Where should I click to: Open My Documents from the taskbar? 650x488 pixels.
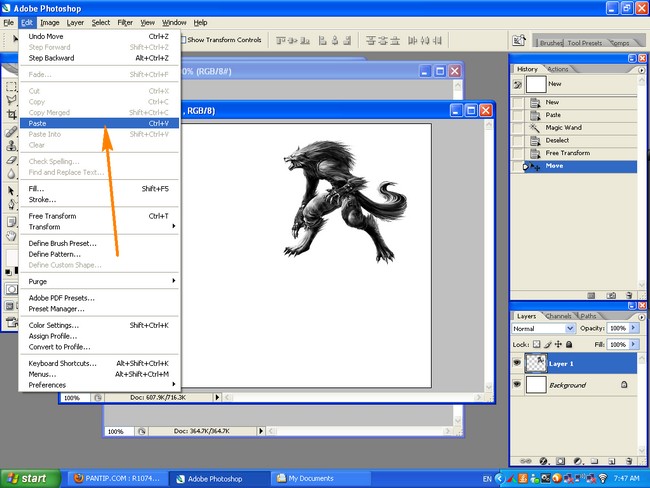click(x=321, y=478)
